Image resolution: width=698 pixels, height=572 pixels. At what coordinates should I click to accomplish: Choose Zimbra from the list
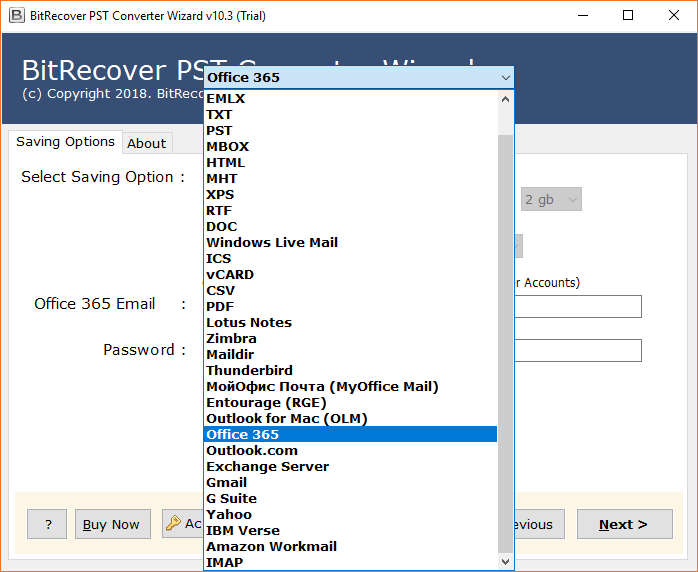coord(350,339)
